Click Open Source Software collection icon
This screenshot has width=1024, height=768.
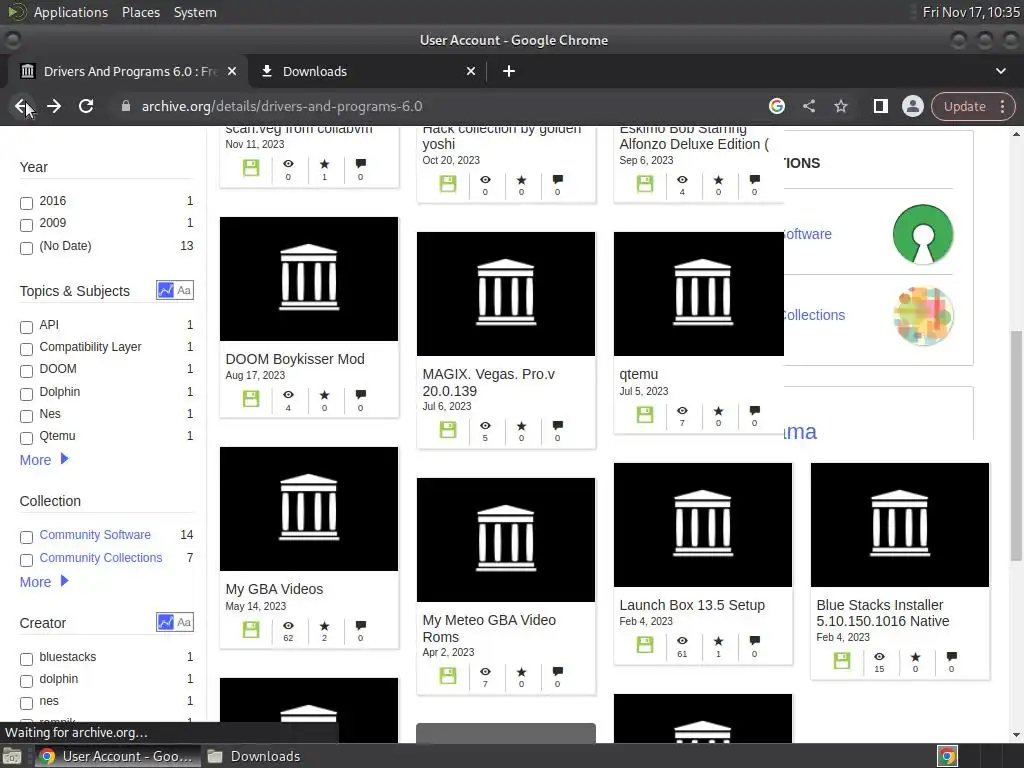pyautogui.click(x=923, y=234)
